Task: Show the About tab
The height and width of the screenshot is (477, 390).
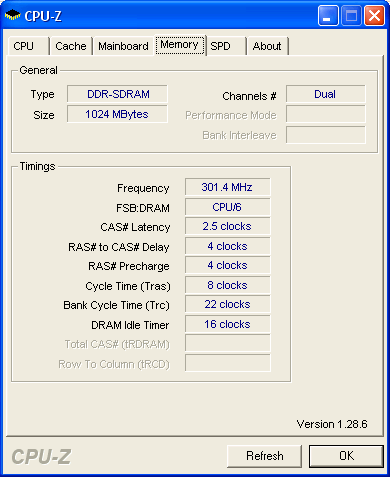Action: tap(267, 46)
